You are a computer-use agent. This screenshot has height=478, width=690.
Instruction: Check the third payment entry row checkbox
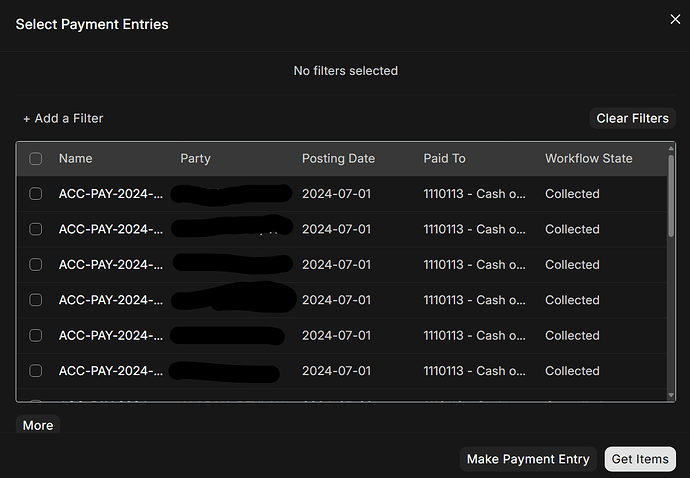point(36,265)
